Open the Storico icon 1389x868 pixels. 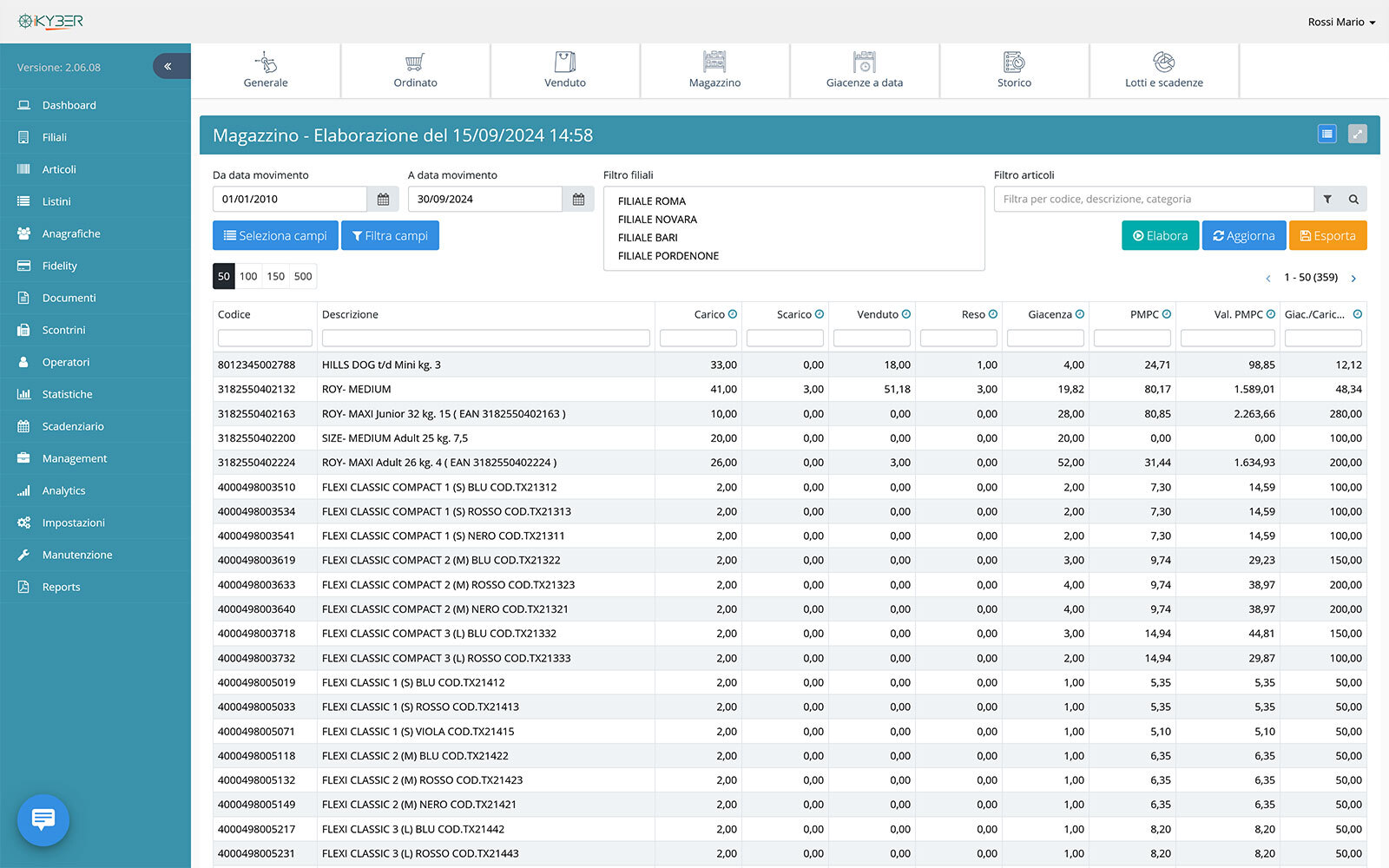[1014, 62]
